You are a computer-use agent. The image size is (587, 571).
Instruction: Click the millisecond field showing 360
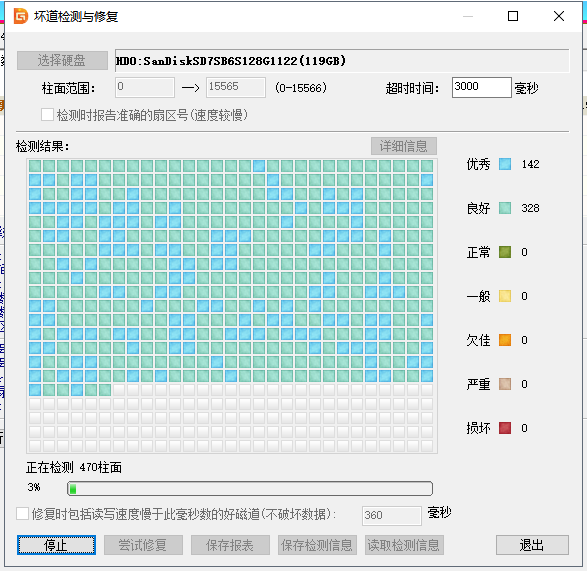(x=392, y=515)
